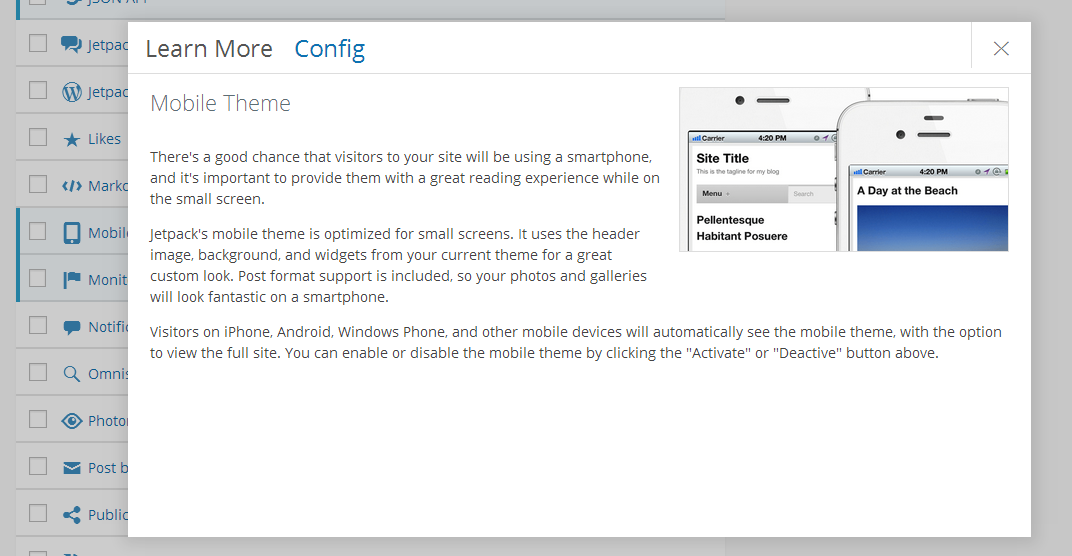This screenshot has width=1072, height=556.
Task: Click the WordPress logo icon in the list
Action: pos(71,92)
